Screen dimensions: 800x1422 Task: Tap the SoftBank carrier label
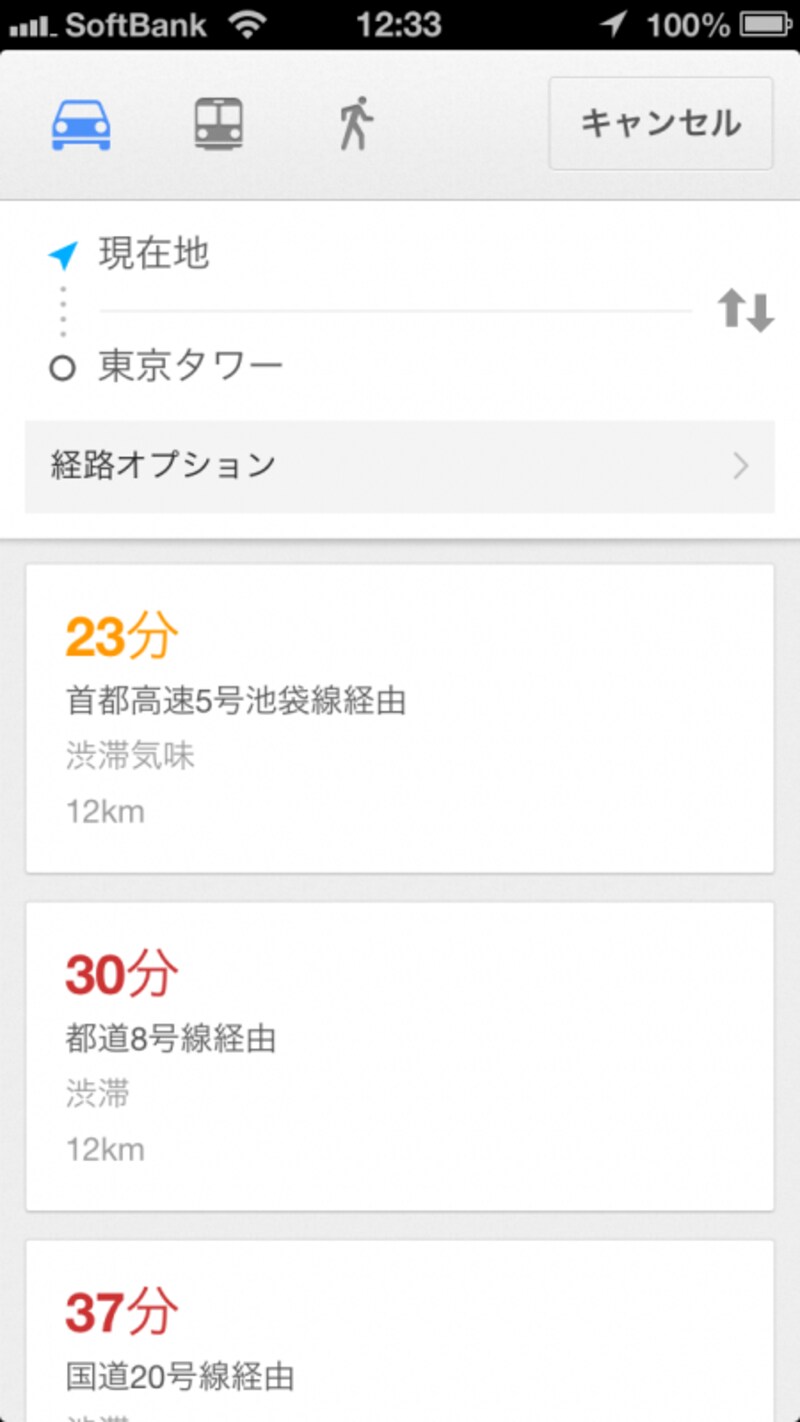click(x=136, y=25)
